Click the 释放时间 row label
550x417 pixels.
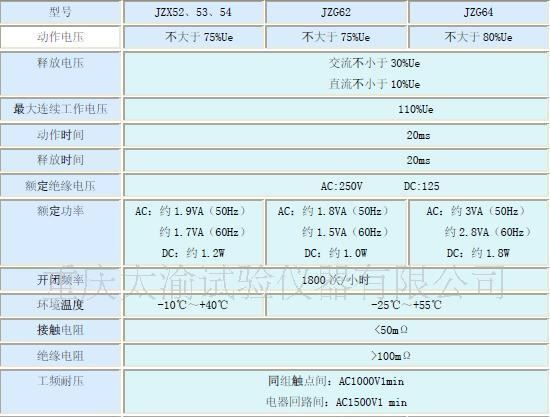pyautogui.click(x=60, y=160)
